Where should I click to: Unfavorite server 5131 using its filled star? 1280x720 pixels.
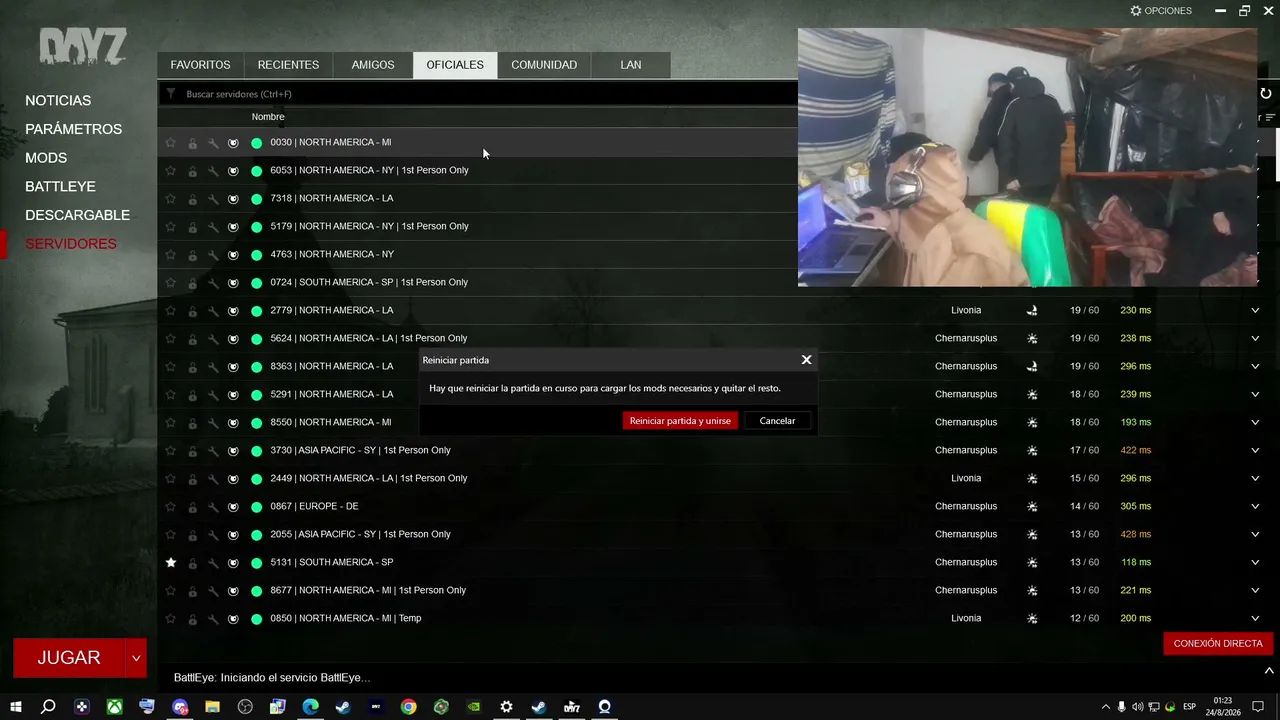point(171,563)
